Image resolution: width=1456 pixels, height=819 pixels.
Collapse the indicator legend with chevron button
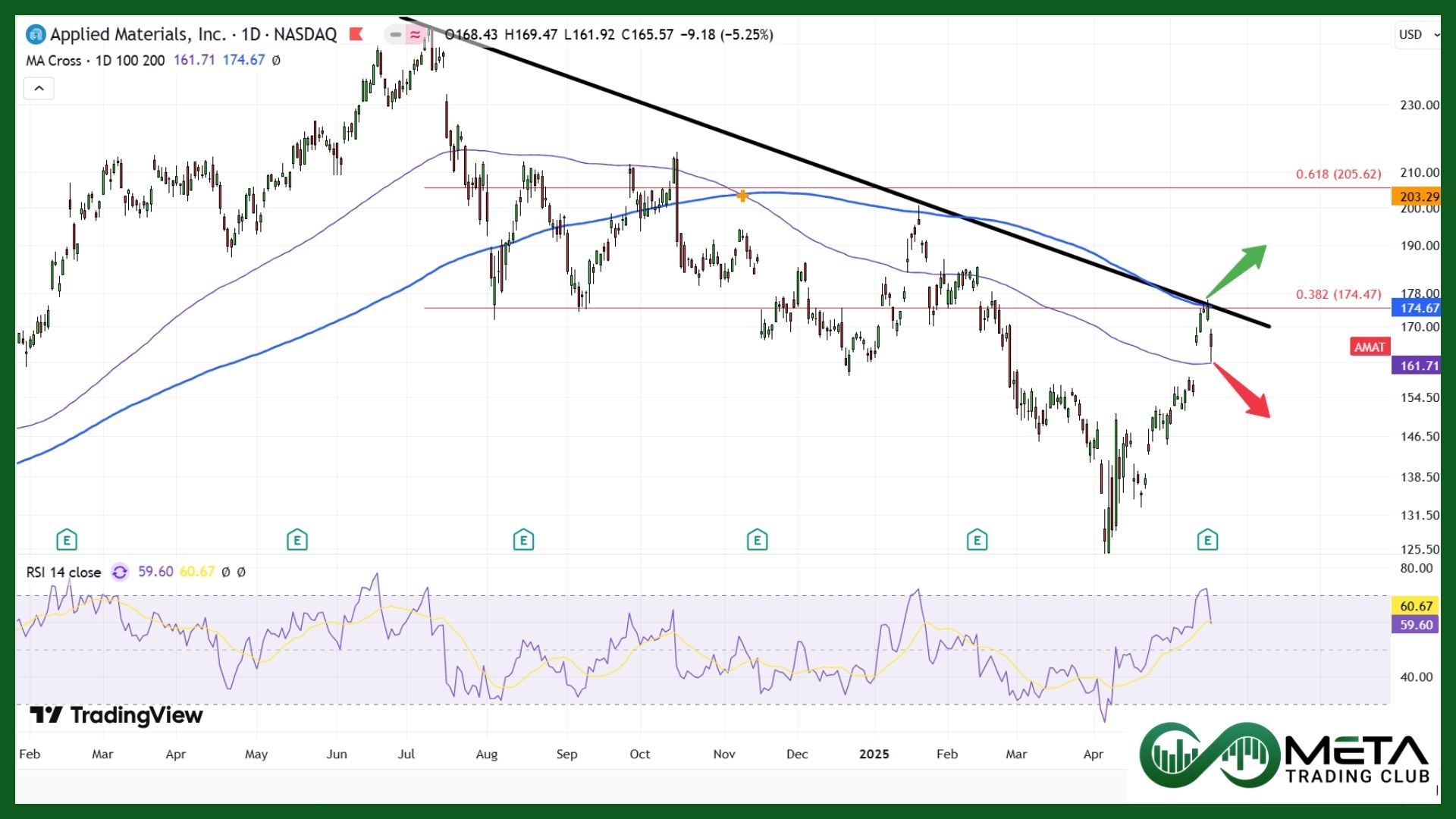39,89
